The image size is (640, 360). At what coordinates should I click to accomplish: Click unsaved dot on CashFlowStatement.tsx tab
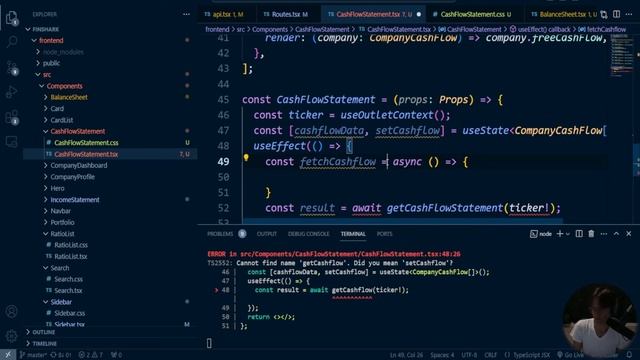pyautogui.click(x=419, y=14)
